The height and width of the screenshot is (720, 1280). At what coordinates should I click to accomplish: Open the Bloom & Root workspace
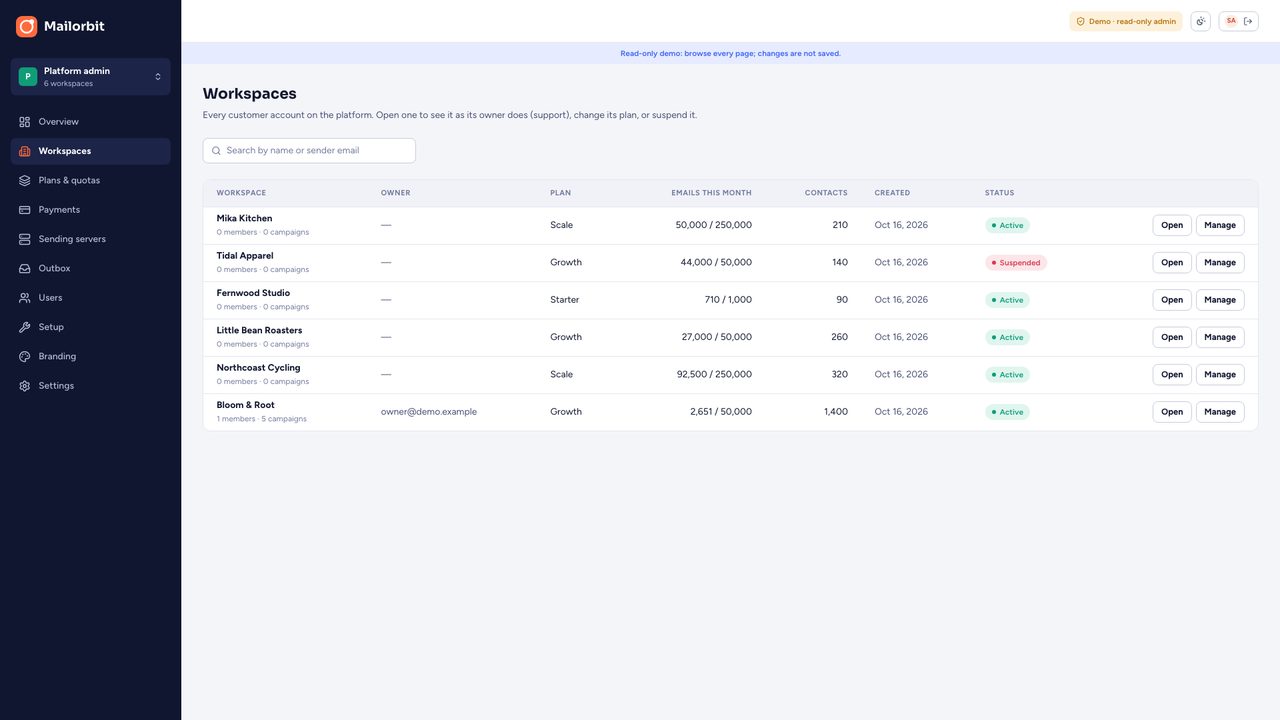pos(1172,412)
